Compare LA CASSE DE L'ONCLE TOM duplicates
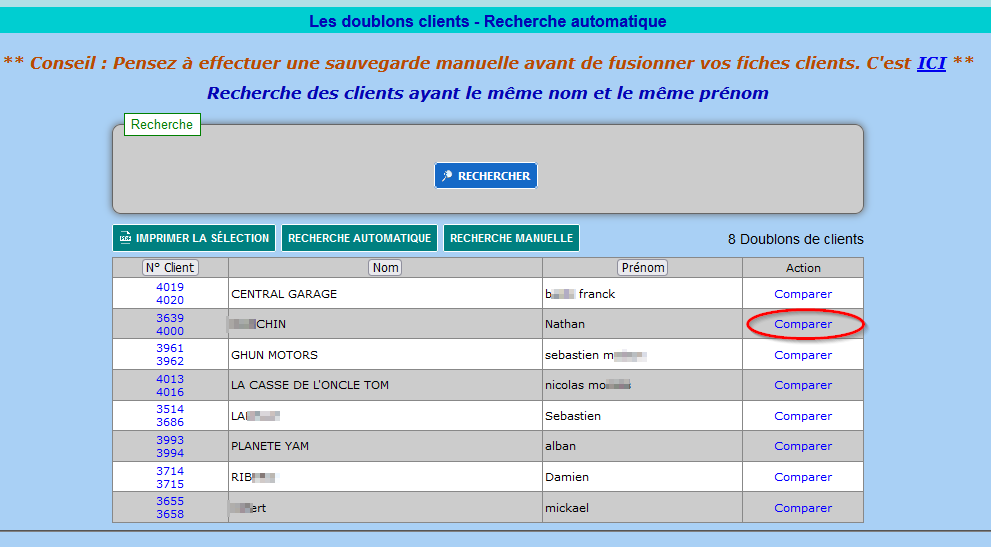 pyautogui.click(x=802, y=385)
